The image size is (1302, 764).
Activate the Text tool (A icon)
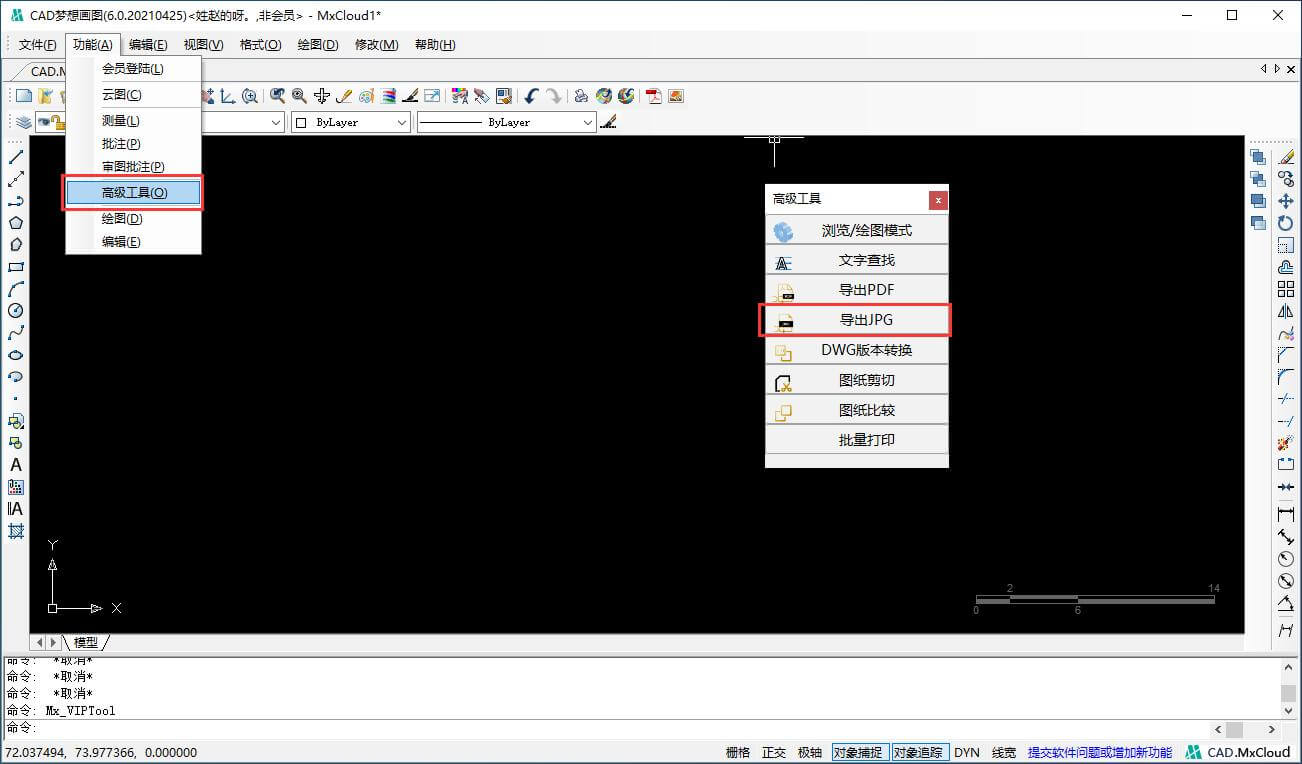tap(16, 465)
